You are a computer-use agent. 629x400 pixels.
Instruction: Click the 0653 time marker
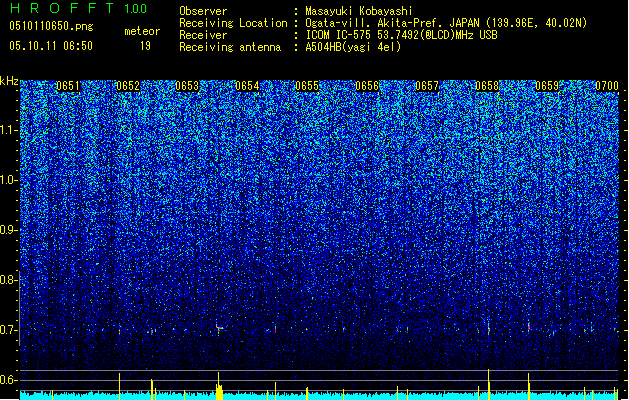pos(187,86)
